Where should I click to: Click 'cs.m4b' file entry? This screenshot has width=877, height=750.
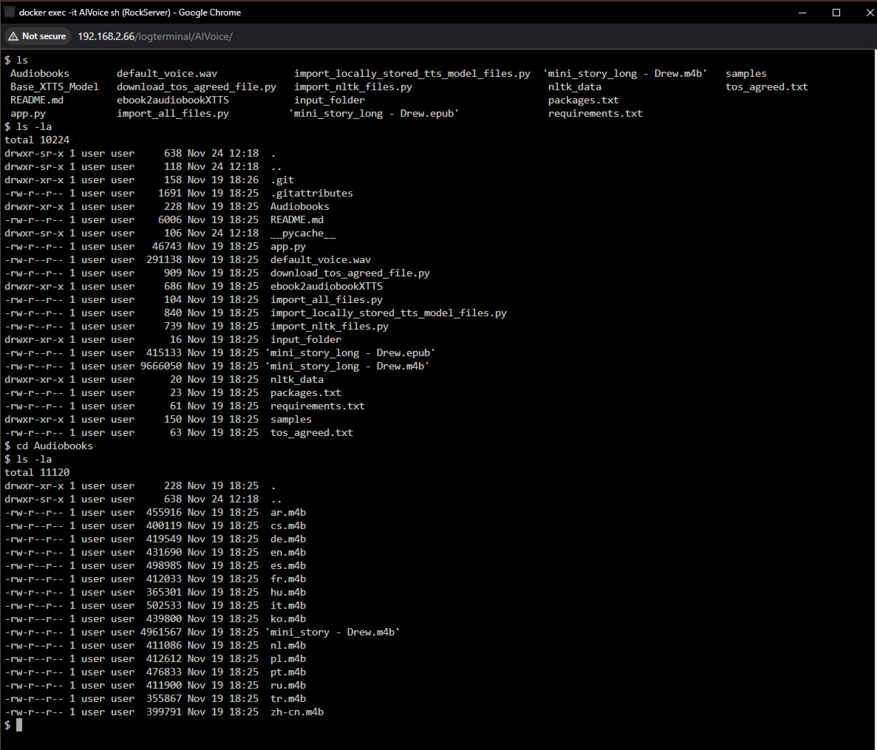point(288,526)
